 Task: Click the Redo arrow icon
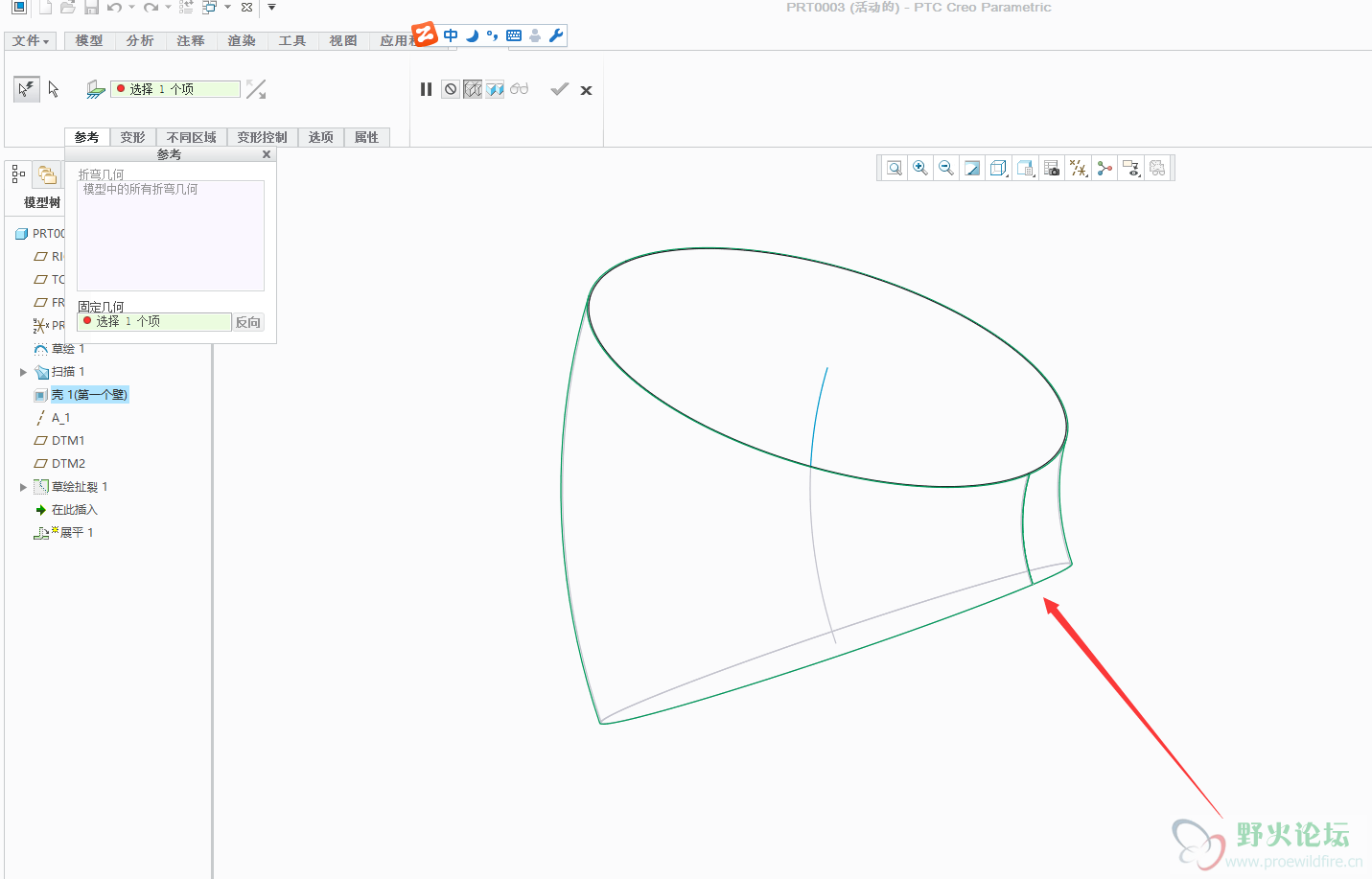tap(151, 7)
